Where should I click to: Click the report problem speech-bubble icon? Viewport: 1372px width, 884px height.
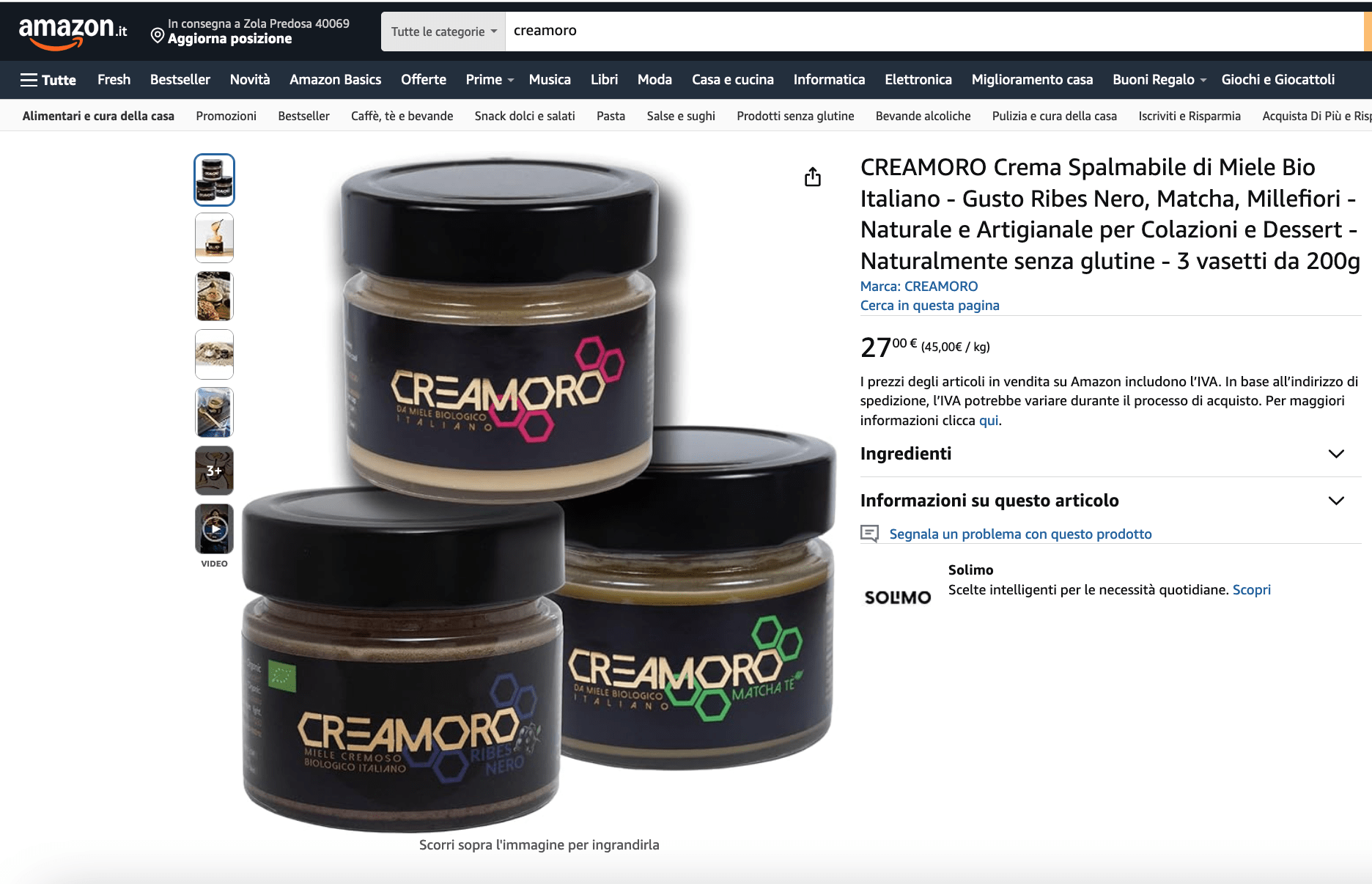click(x=870, y=534)
